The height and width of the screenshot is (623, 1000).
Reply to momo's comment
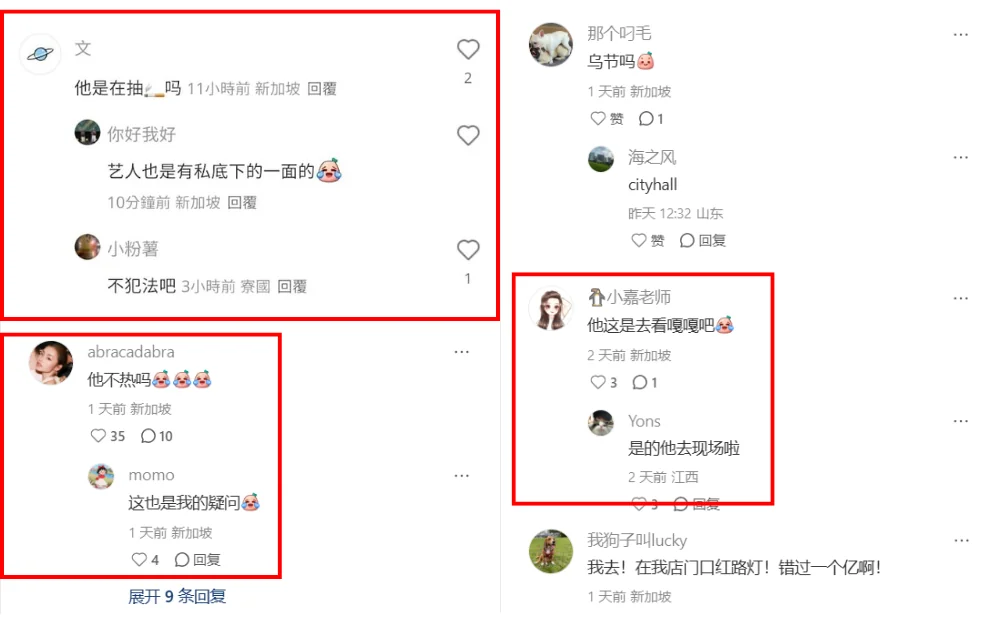tap(198, 560)
